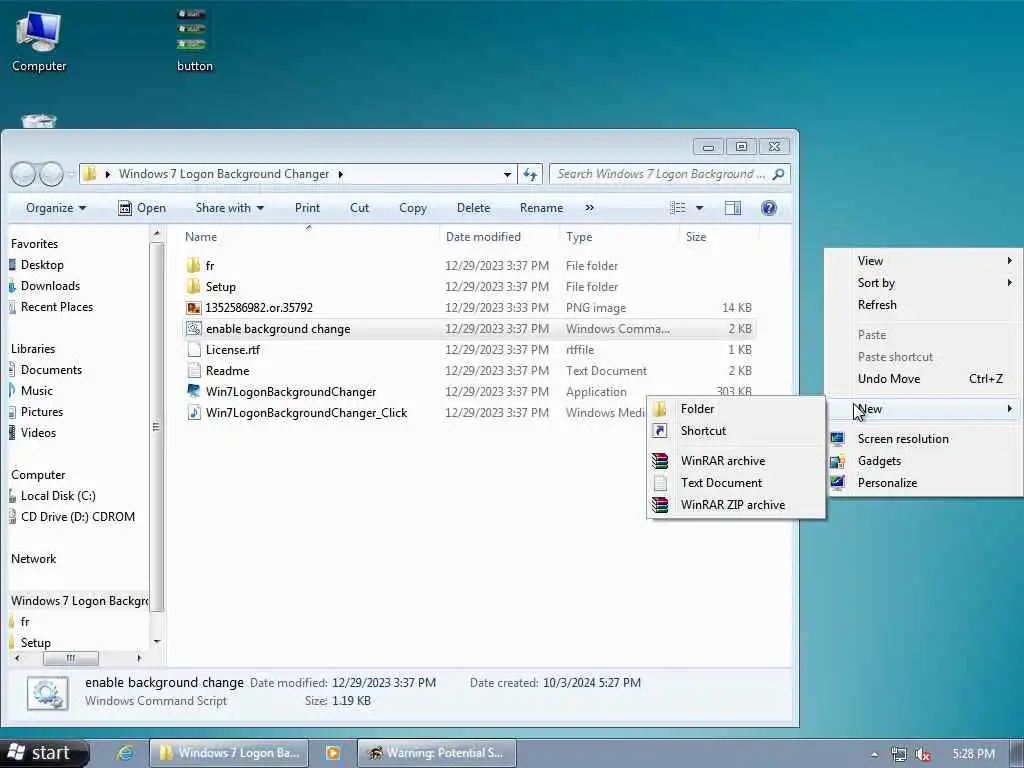This screenshot has height=768, width=1024.
Task: Sort by the Type column header
Action: pos(619,237)
